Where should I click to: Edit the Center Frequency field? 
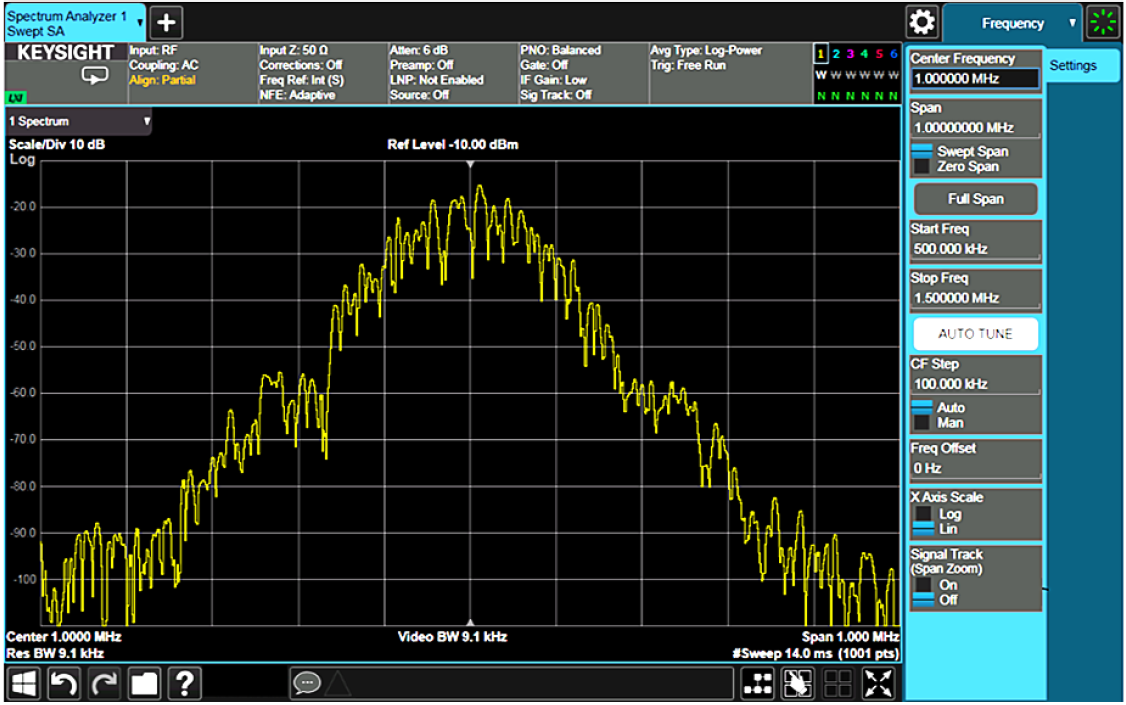pyautogui.click(x=975, y=78)
